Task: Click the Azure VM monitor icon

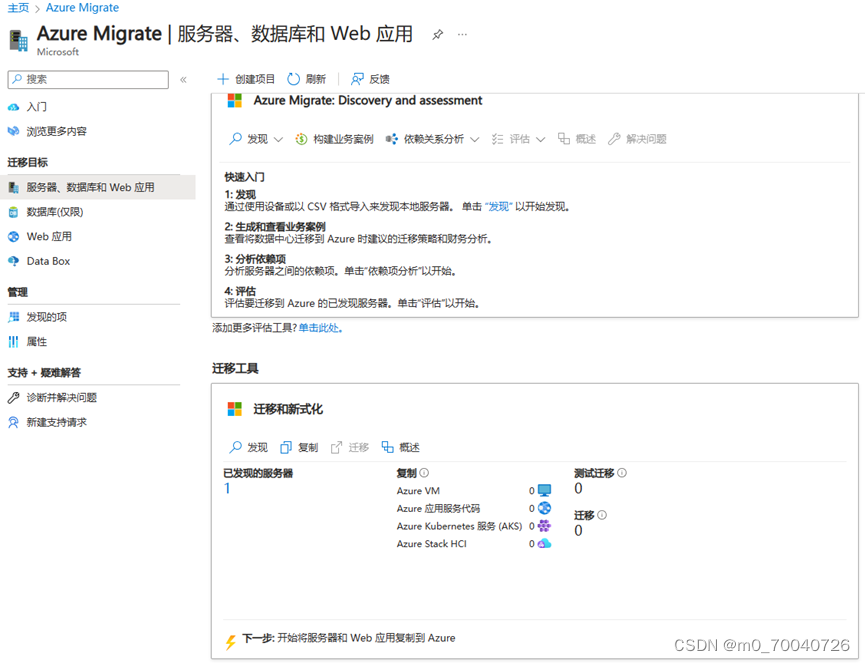Action: (544, 490)
